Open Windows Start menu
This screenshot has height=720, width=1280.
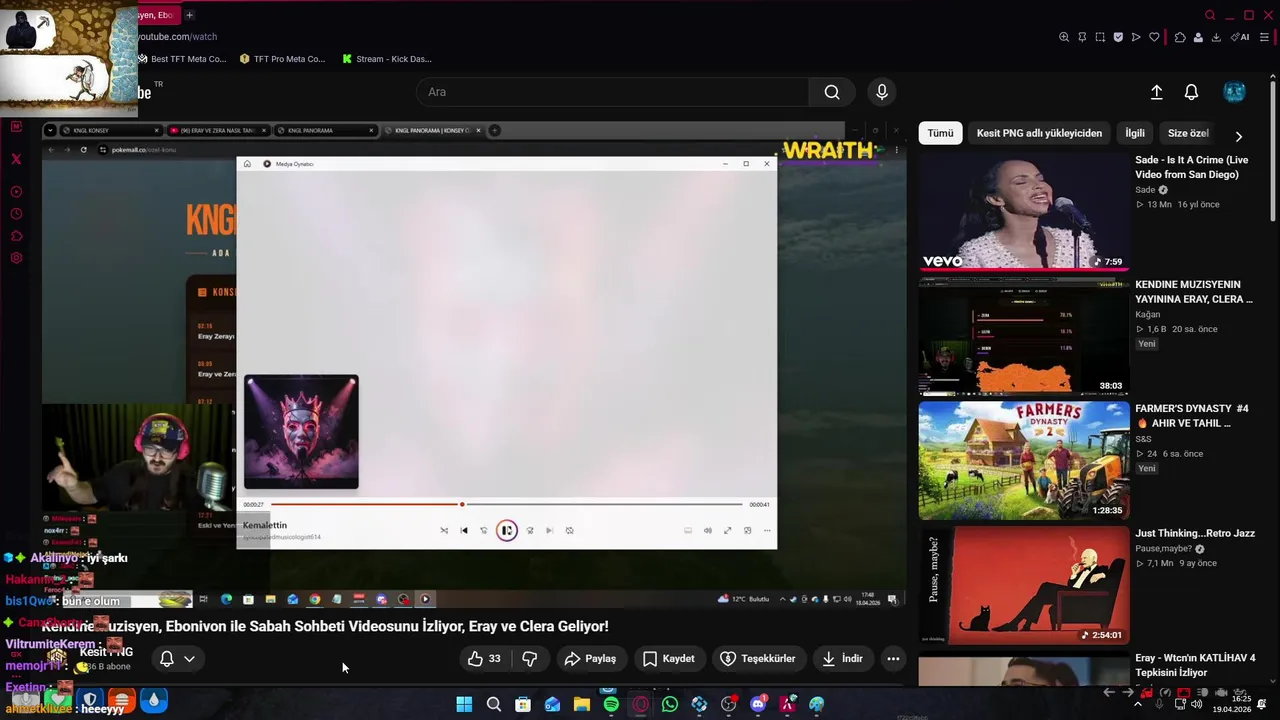click(464, 704)
